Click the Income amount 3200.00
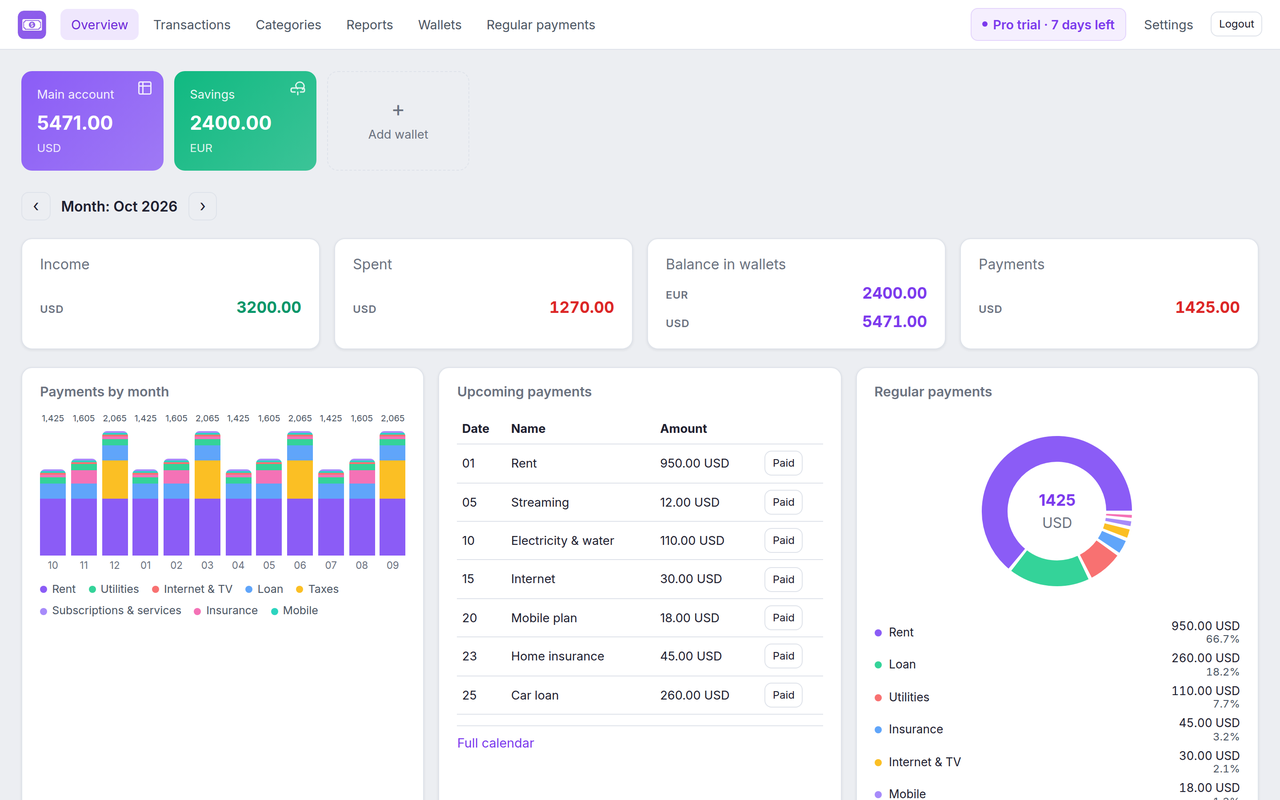 [269, 307]
